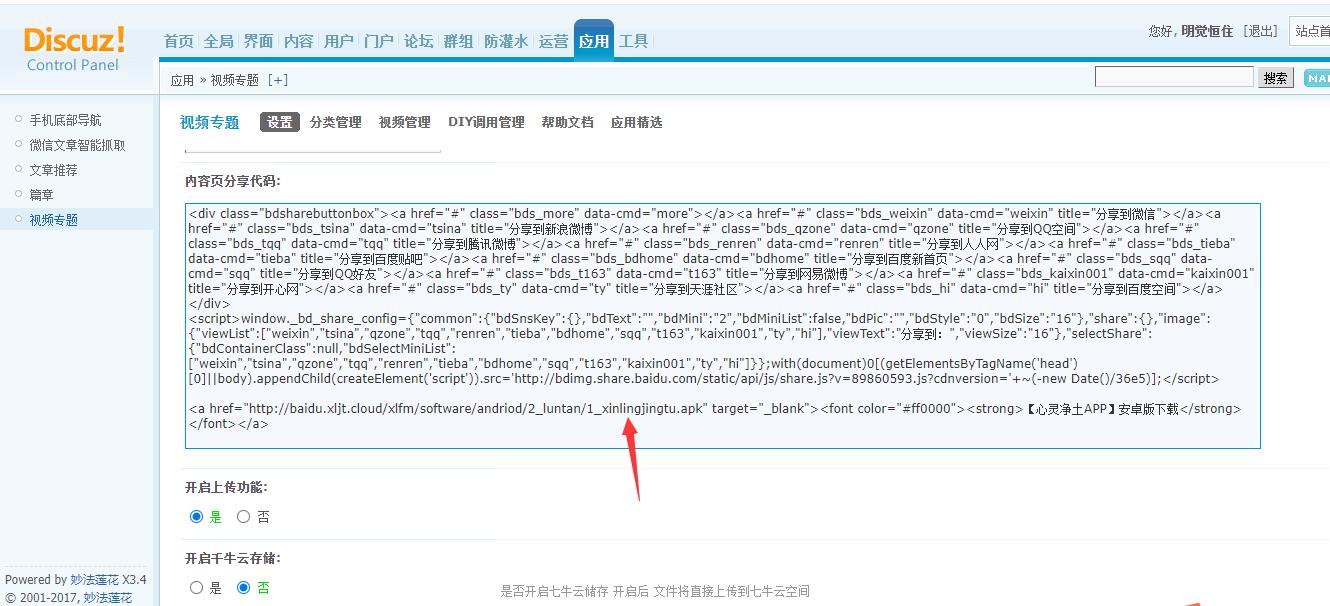The image size is (1330, 606).
Task: Click the 开启上传功能 label
Action: [x=226, y=488]
